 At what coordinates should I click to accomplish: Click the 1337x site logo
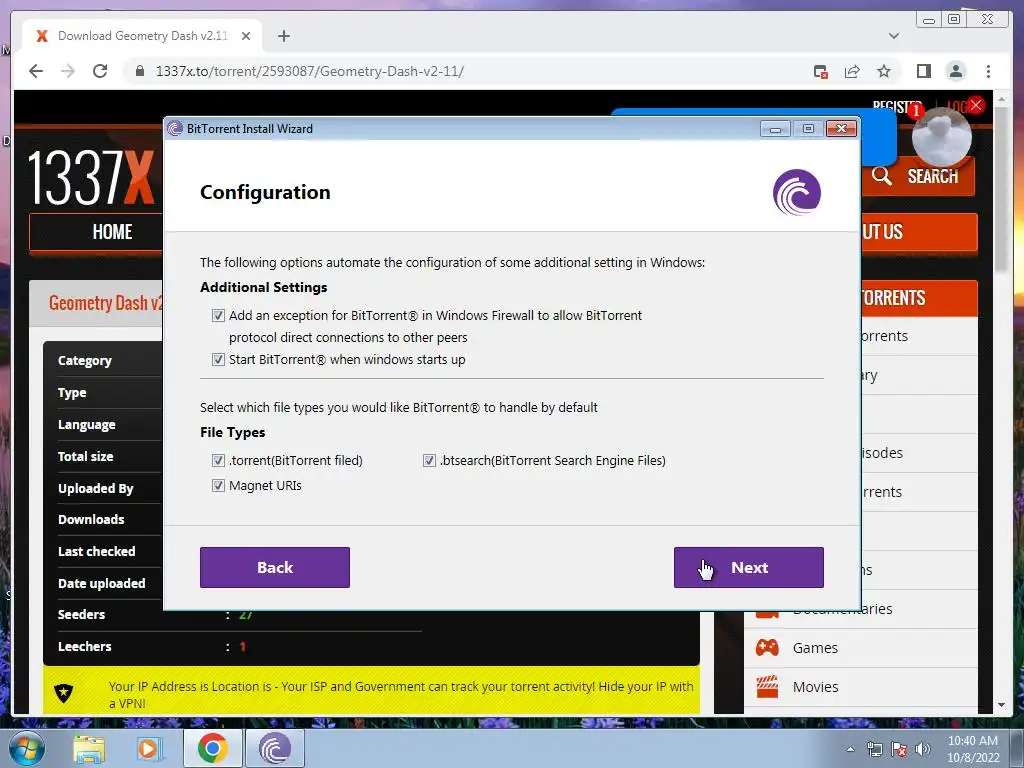pos(91,177)
